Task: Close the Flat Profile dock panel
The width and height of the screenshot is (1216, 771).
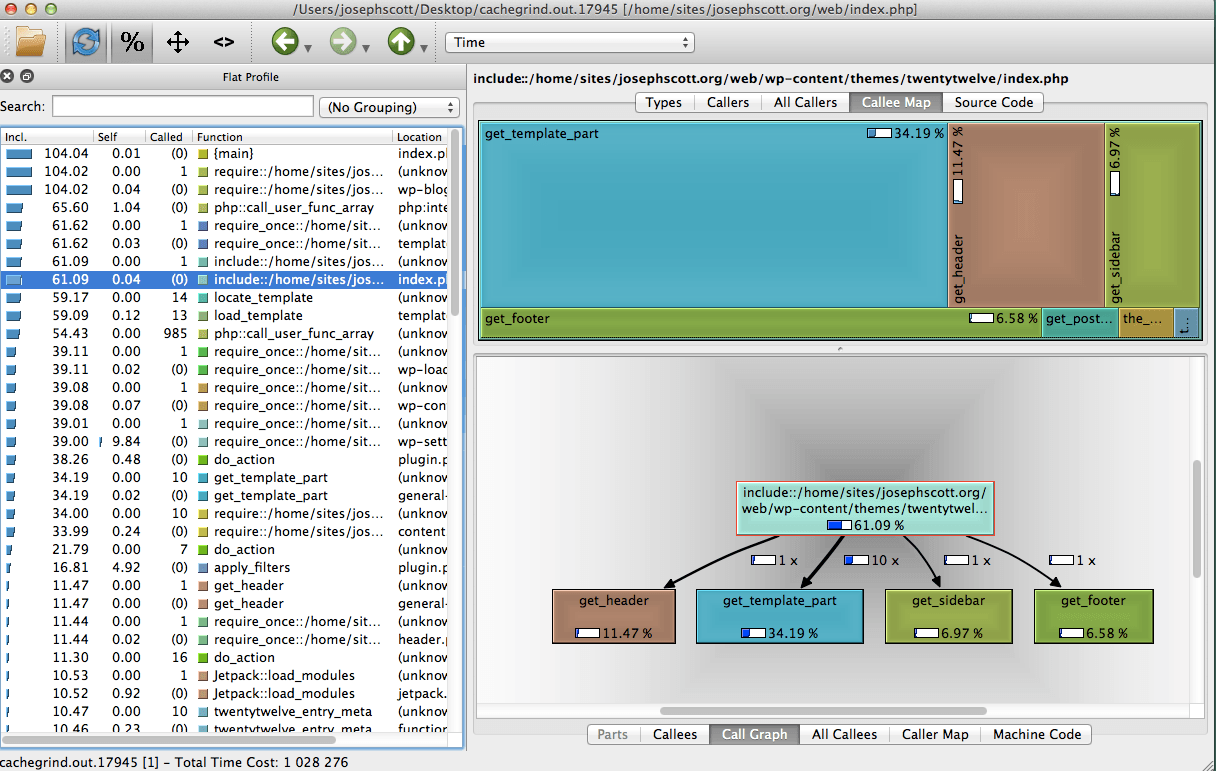Action: tap(8, 76)
